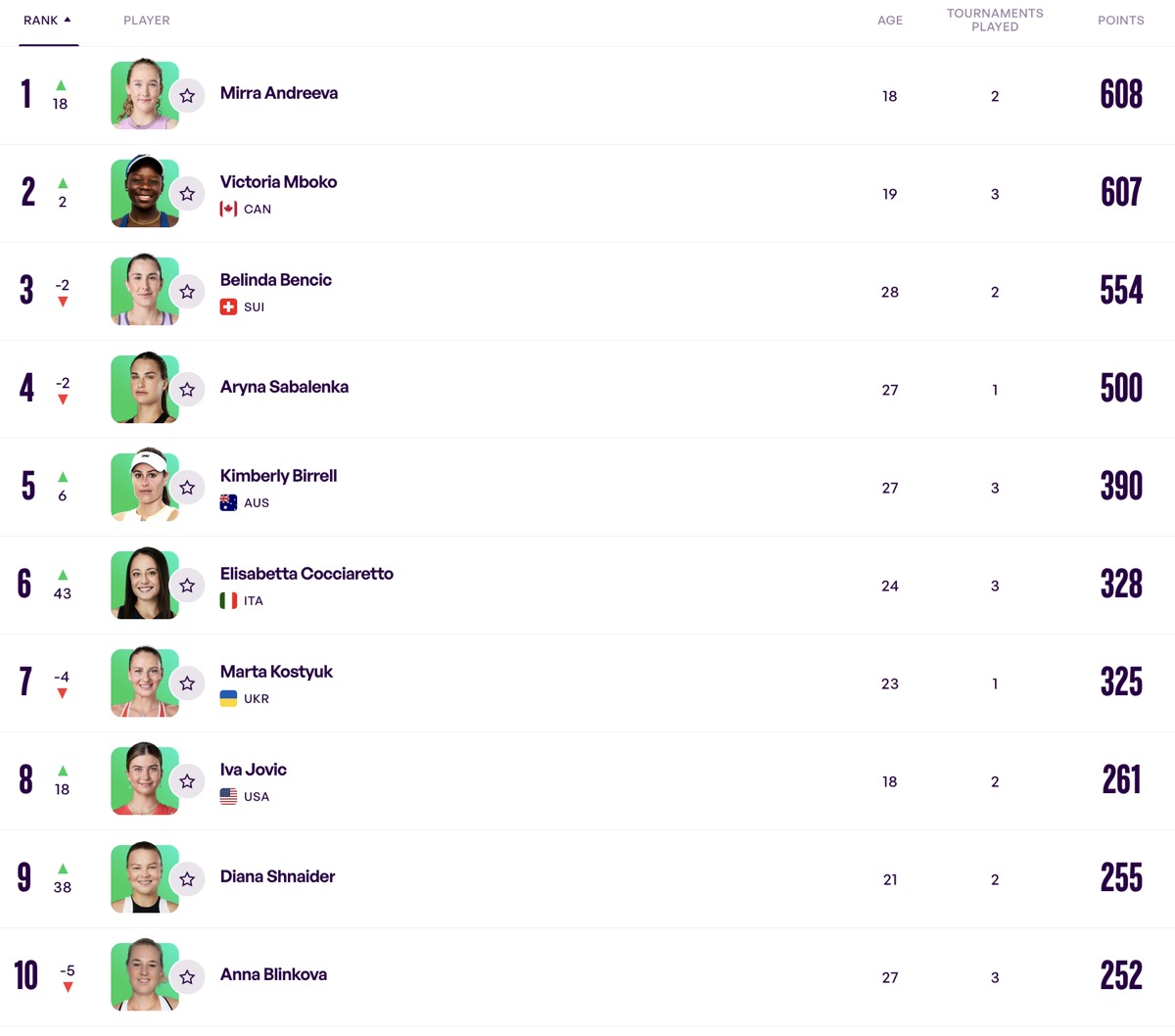The height and width of the screenshot is (1036, 1175).
Task: Click the star by Marta Kostyuk
Action: pyautogui.click(x=187, y=683)
